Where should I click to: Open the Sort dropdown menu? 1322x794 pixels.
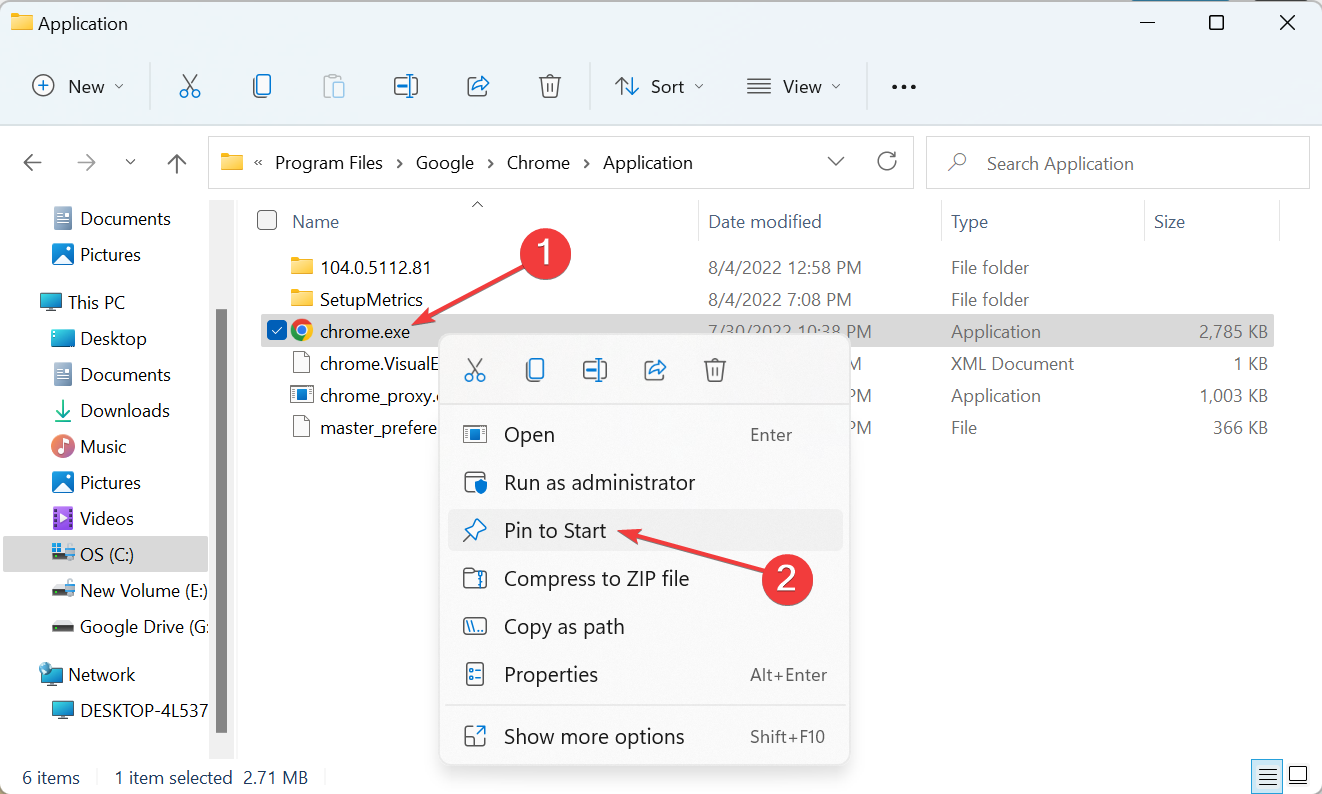point(659,87)
